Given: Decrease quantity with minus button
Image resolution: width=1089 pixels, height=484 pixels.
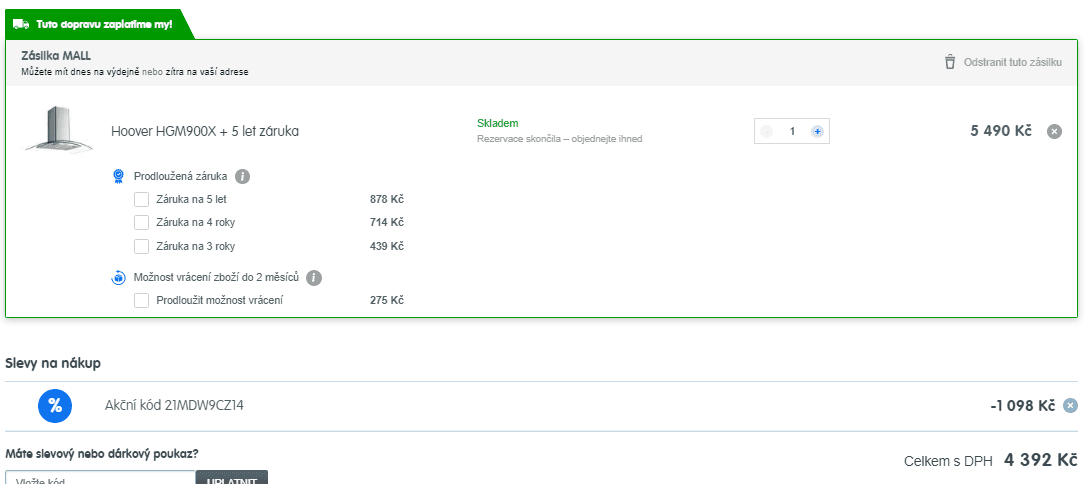Looking at the screenshot, I should [767, 131].
